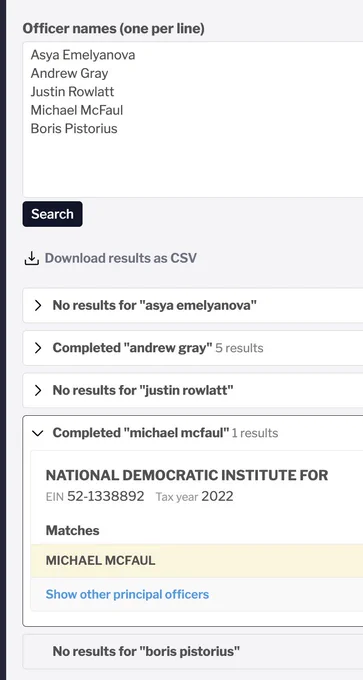The image size is (363, 680).
Task: Click the NATIONAL DEMOCRATIC INSTITUTE FOR heading
Action: click(187, 475)
